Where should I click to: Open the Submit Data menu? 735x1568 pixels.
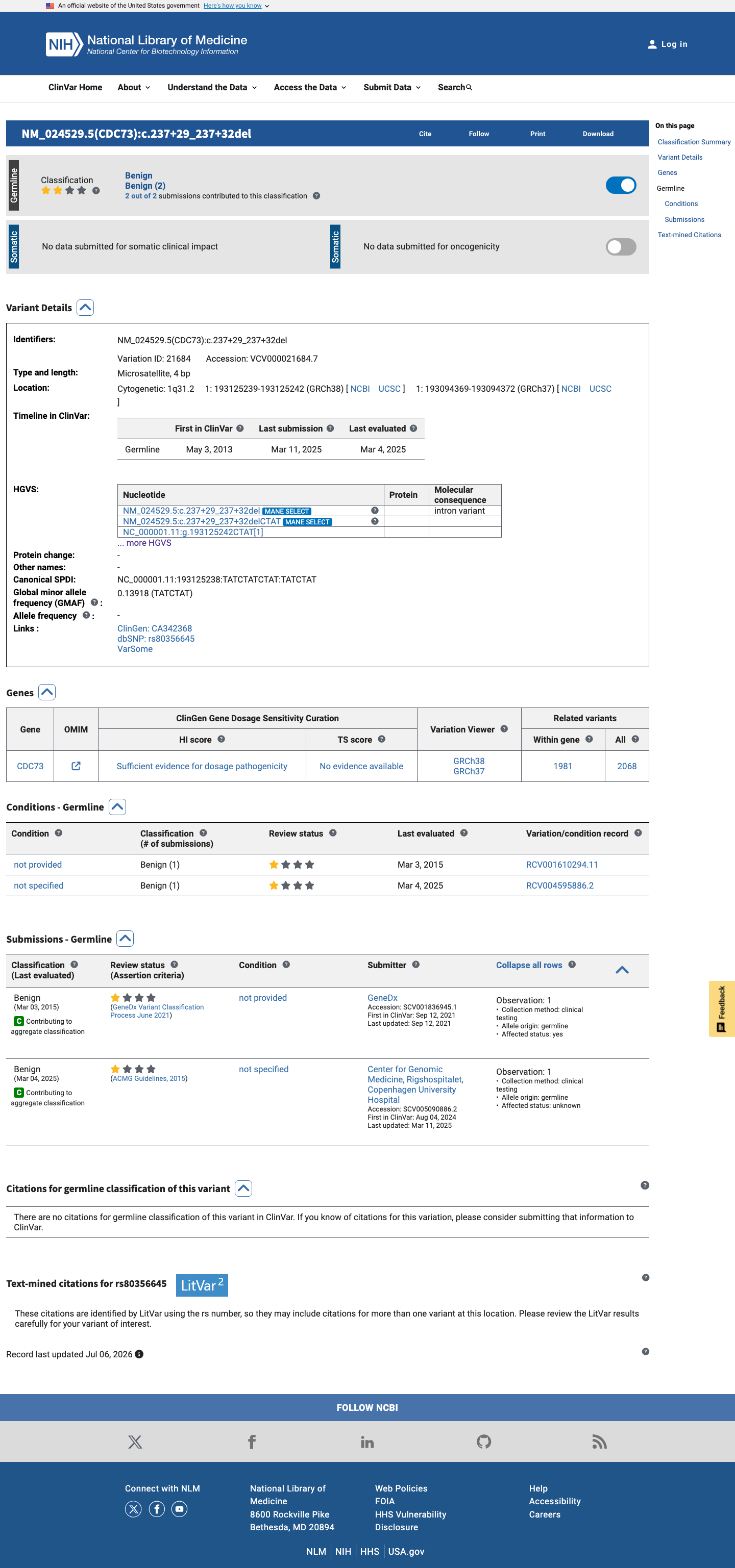tap(392, 88)
